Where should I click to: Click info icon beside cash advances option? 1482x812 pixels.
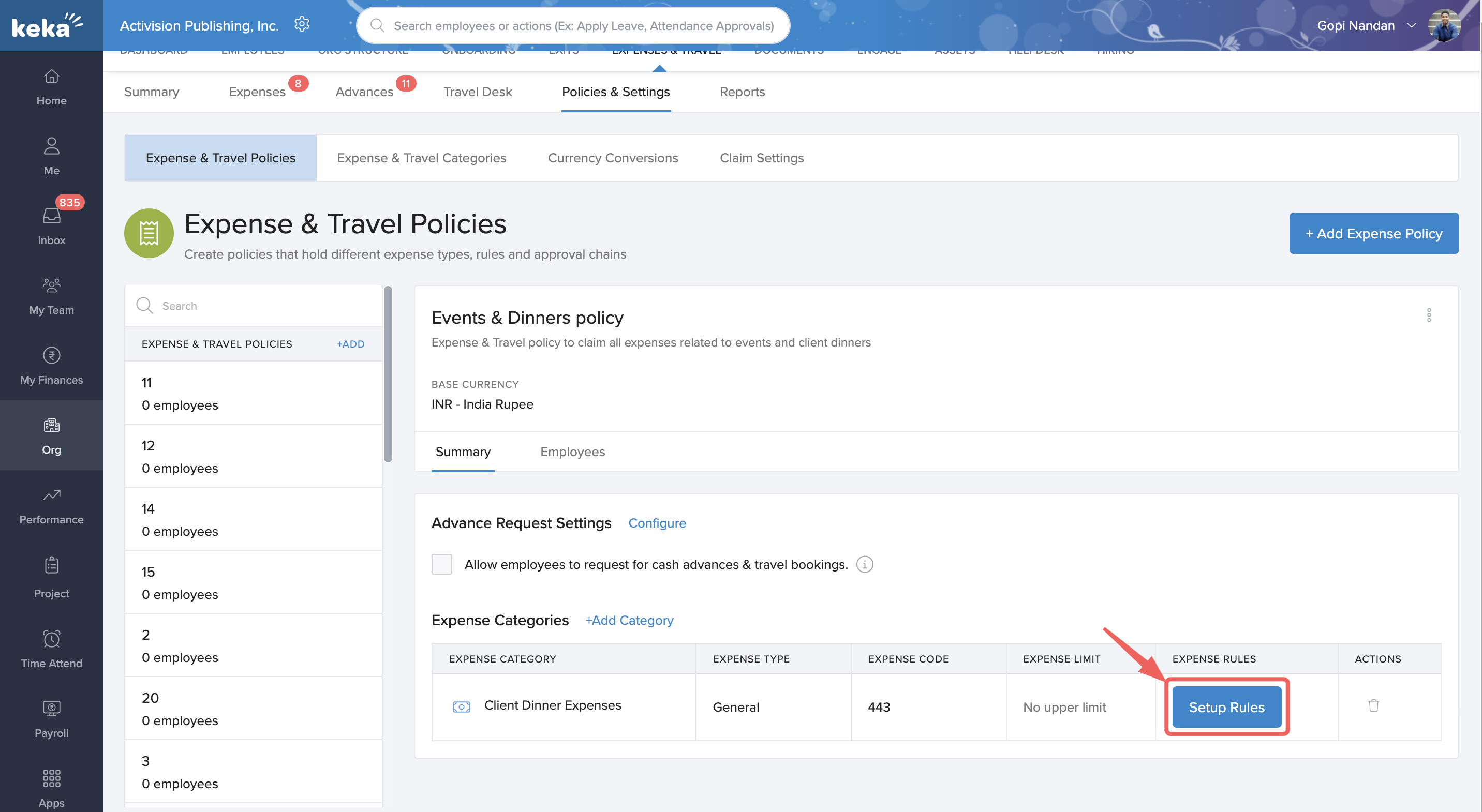(864, 564)
